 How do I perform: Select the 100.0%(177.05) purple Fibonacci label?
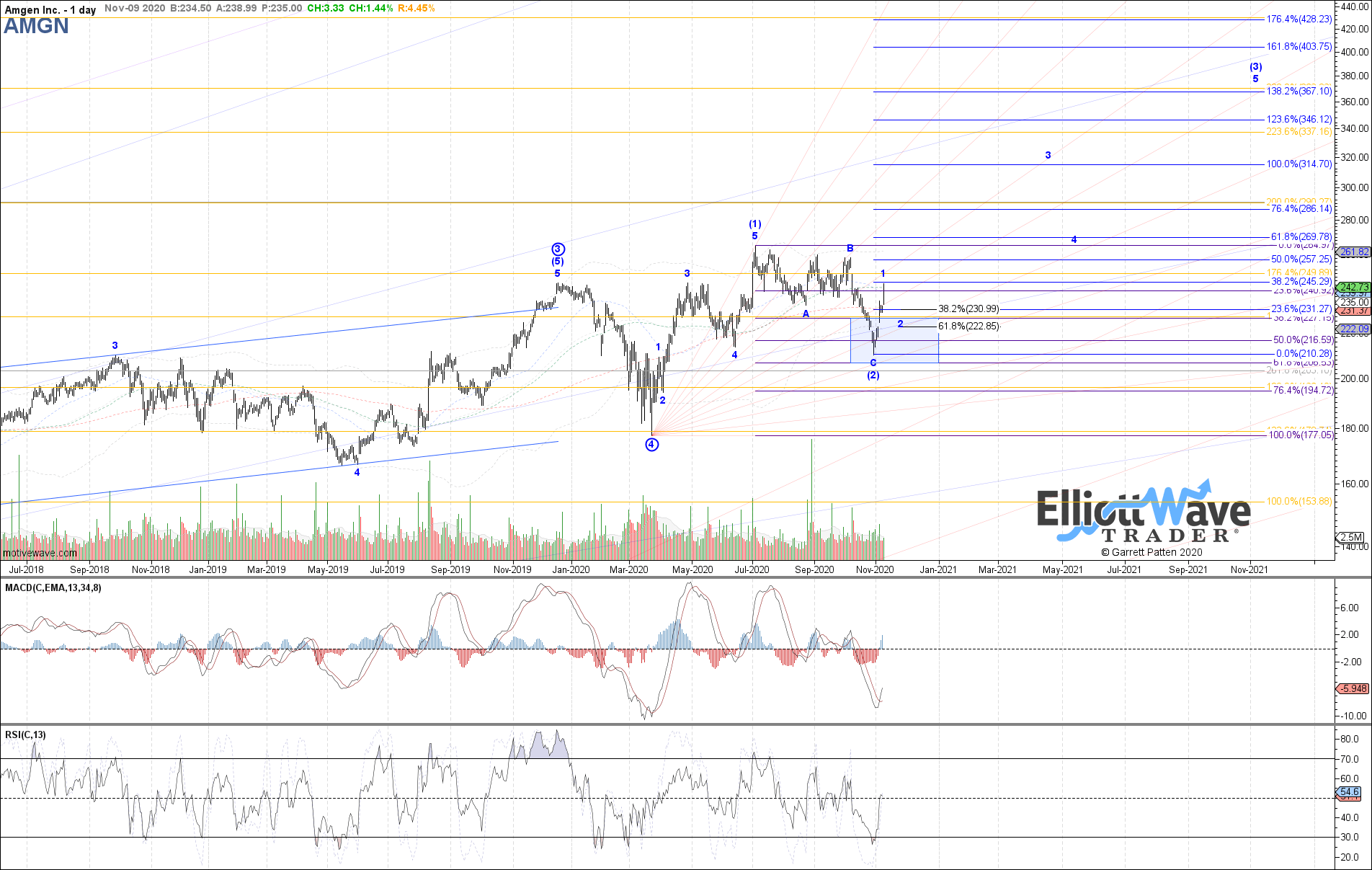pyautogui.click(x=1301, y=435)
